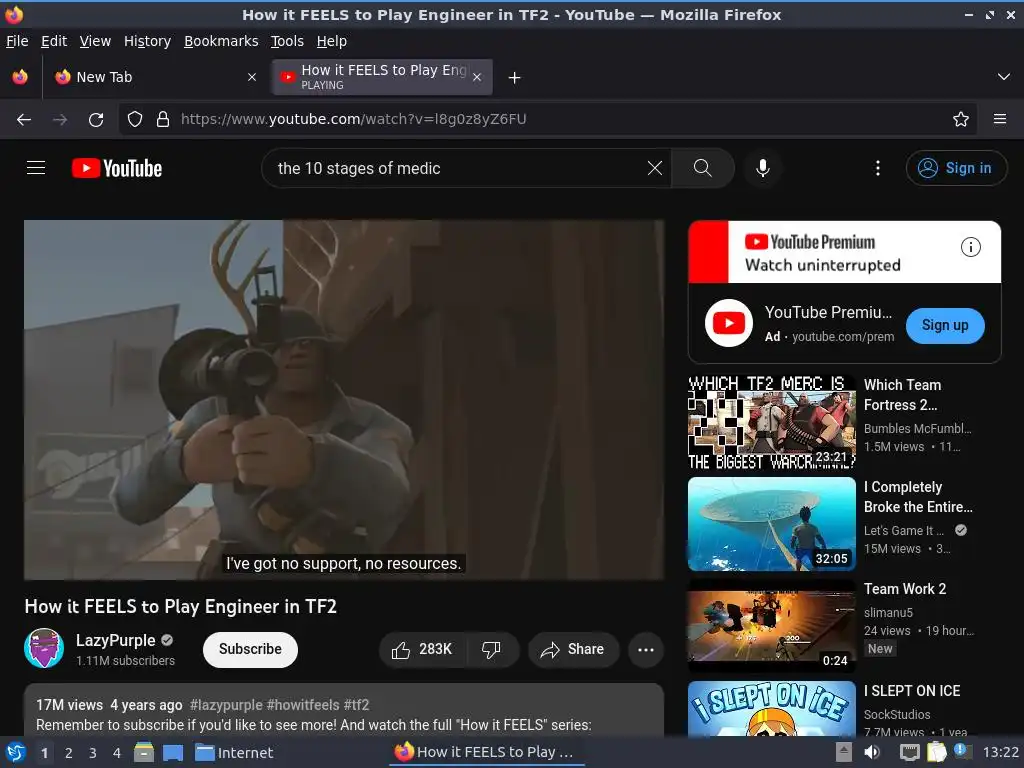Show site security lock info
Screen dimensions: 1024x768
point(163,119)
